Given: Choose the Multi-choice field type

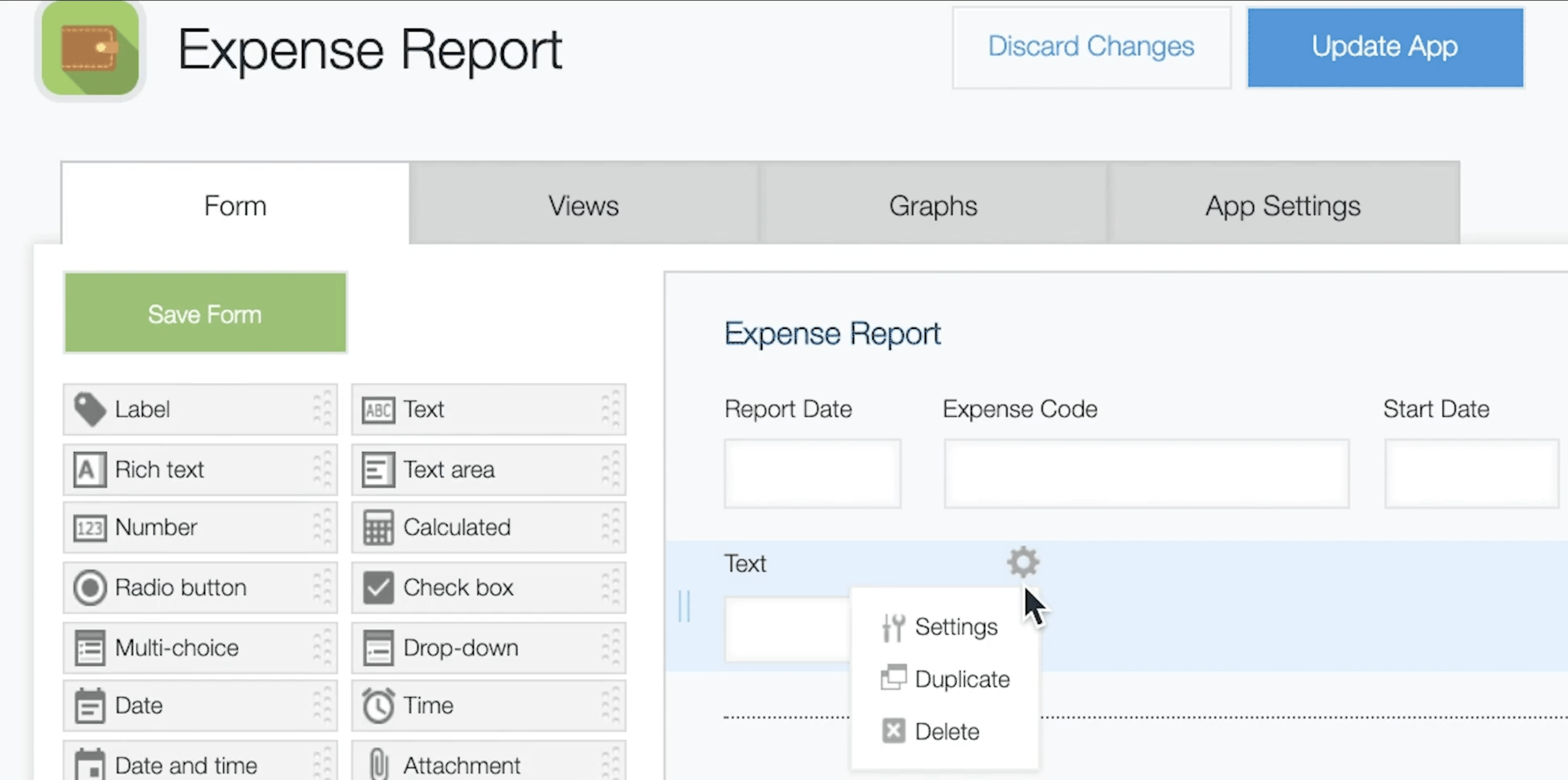Looking at the screenshot, I should (90, 647).
